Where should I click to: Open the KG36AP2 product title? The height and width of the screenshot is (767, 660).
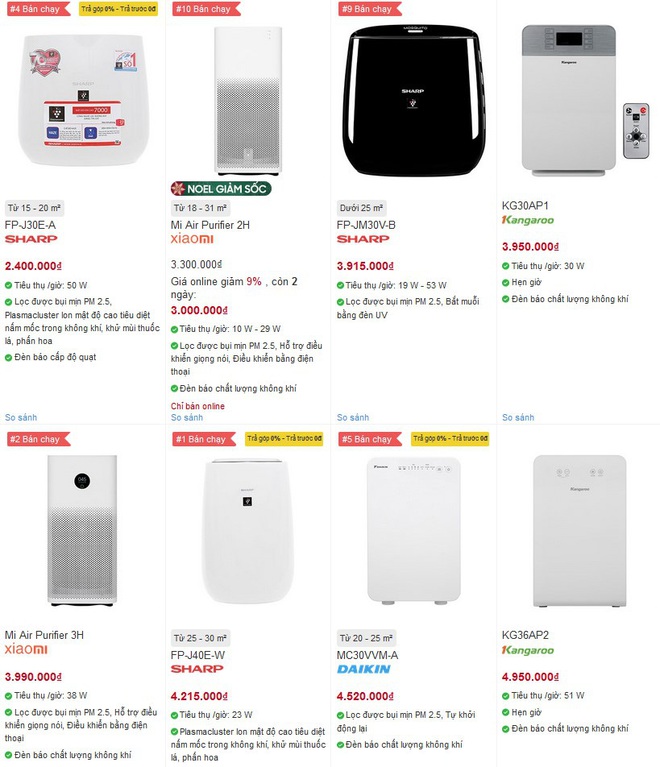tap(525, 635)
